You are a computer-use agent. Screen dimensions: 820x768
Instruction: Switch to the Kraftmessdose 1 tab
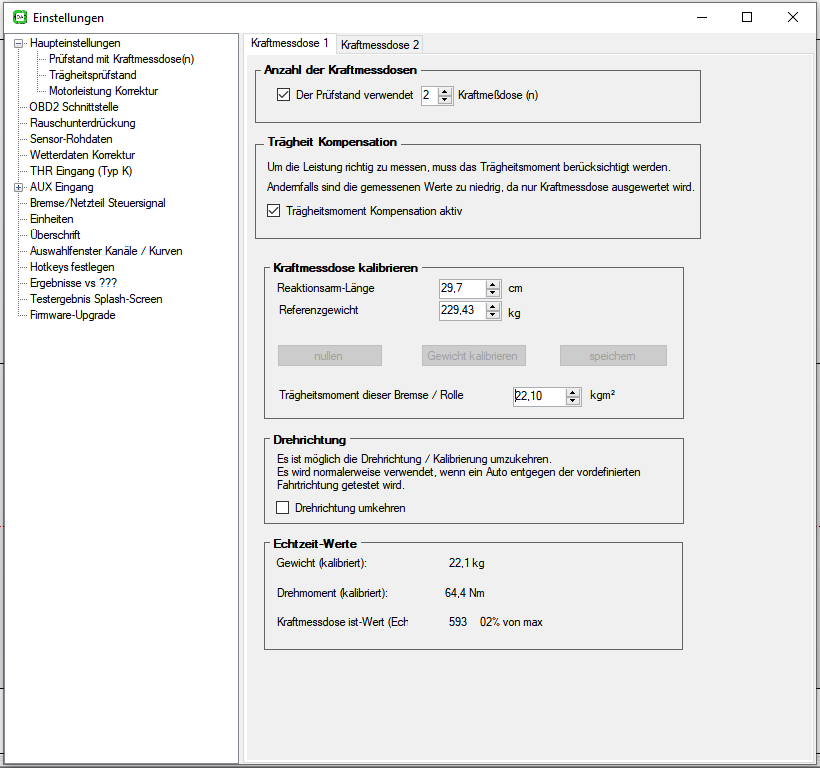(289, 43)
